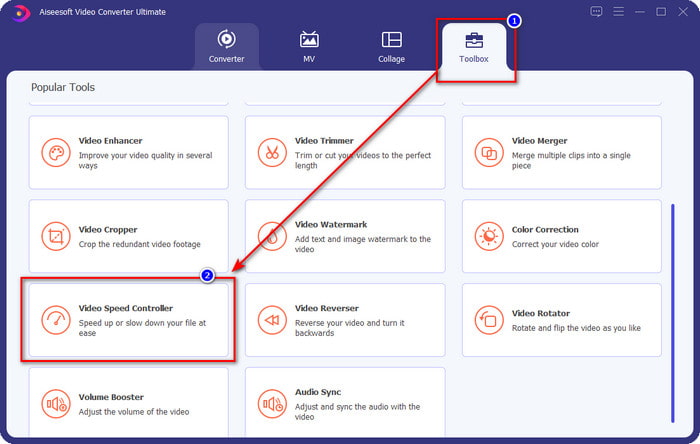Open the Color Correction title
This screenshot has width=700, height=444.
(545, 229)
